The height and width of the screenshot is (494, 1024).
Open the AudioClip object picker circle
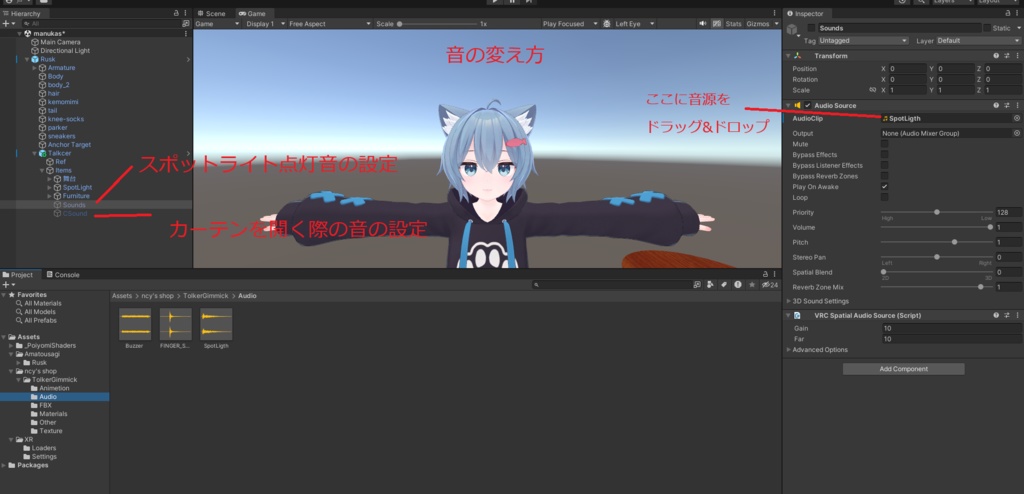(1017, 118)
